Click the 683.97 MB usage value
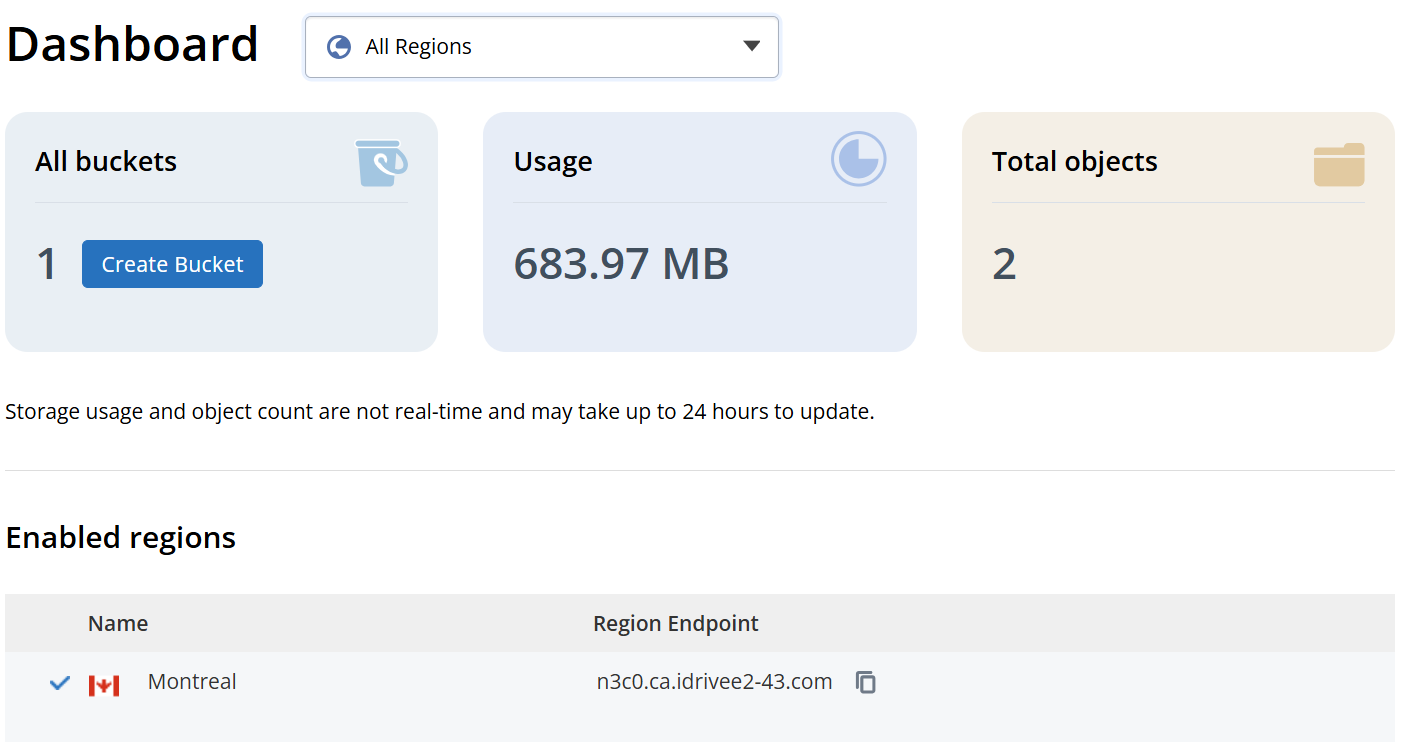Viewport: 1420px width, 742px height. click(x=621, y=264)
